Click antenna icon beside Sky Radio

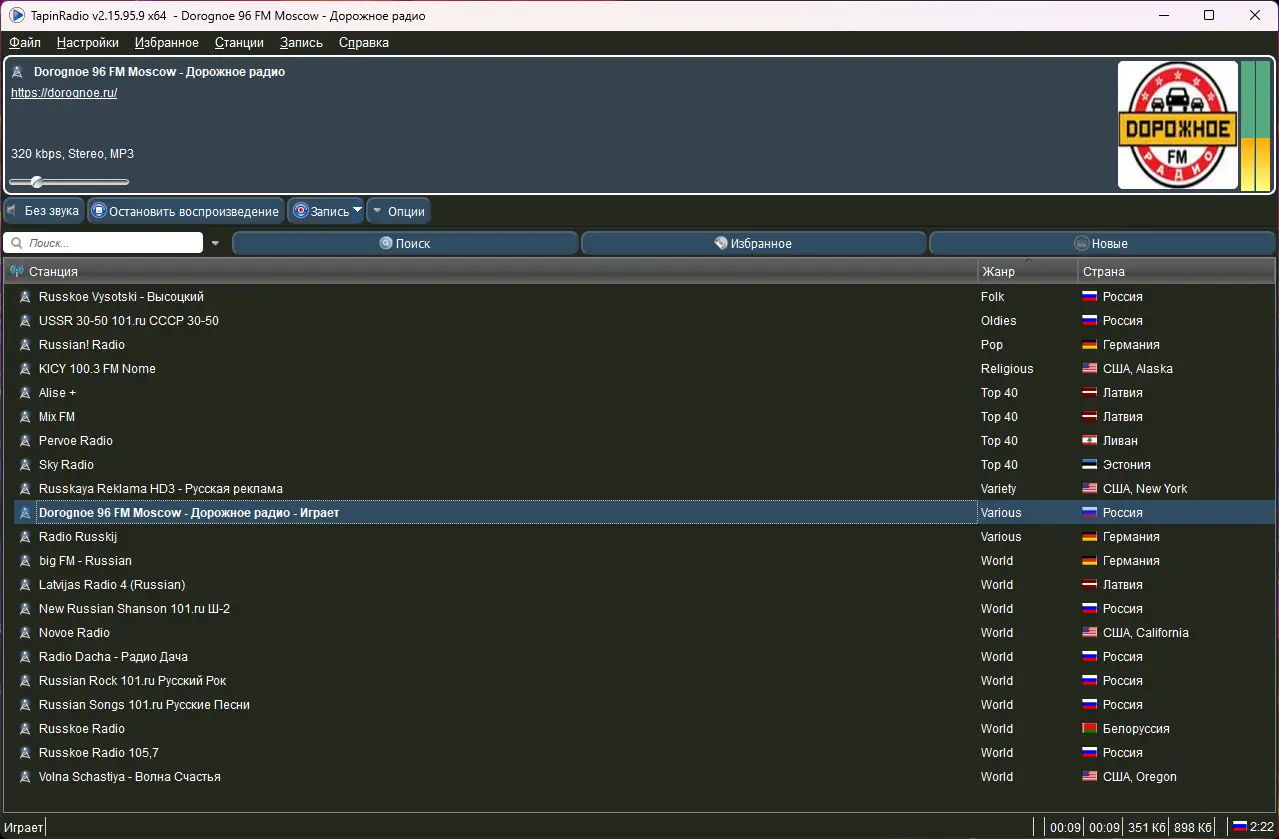[26, 465]
